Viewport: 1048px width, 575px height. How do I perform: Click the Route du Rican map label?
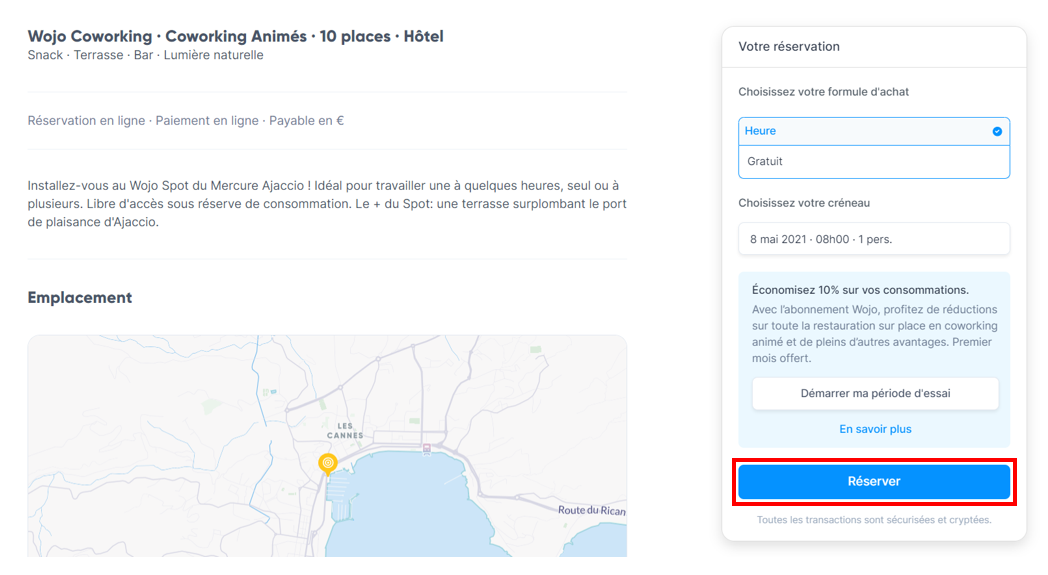point(592,510)
